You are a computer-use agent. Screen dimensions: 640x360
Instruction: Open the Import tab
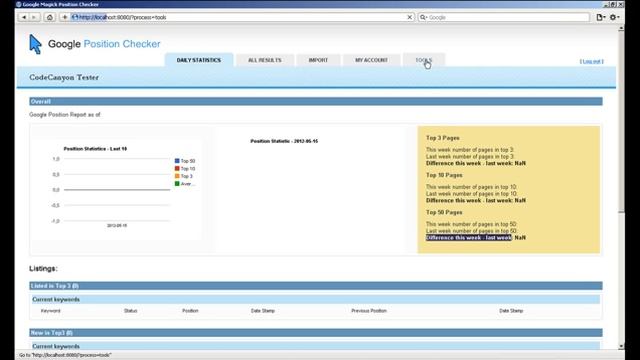(318, 60)
